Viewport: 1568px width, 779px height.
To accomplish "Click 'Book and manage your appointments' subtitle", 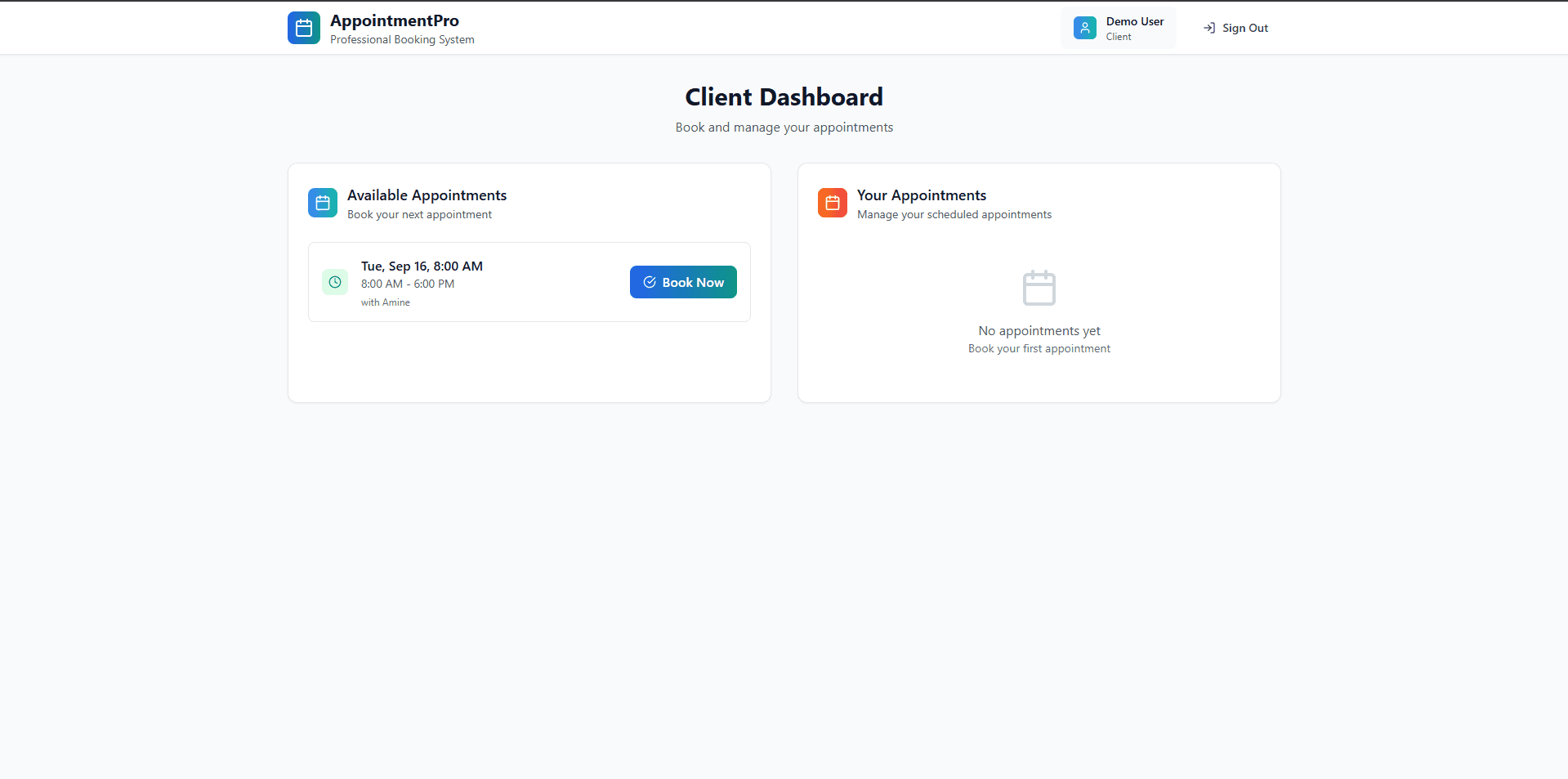I will pyautogui.click(x=784, y=128).
